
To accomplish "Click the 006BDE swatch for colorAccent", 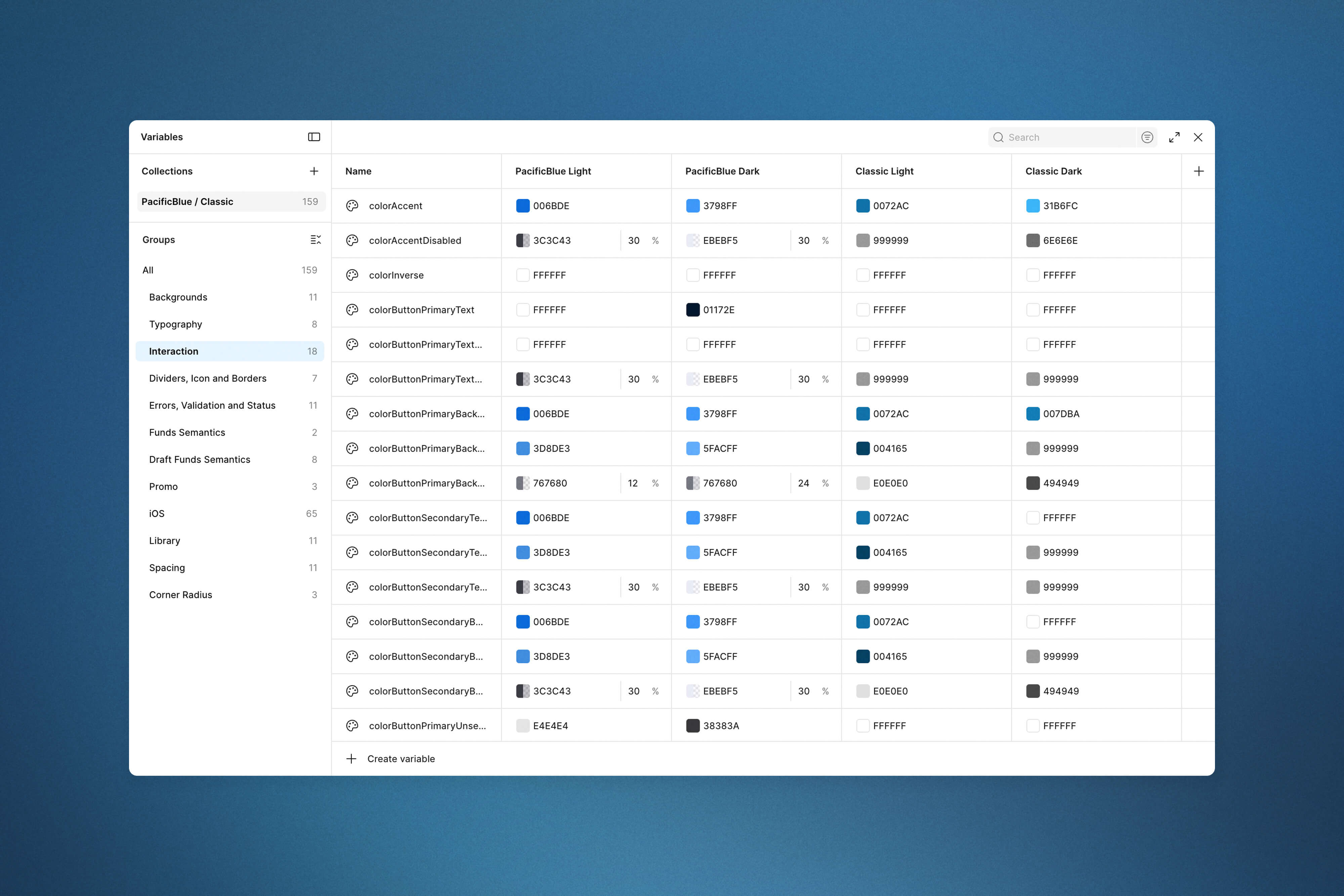I will coord(522,206).
